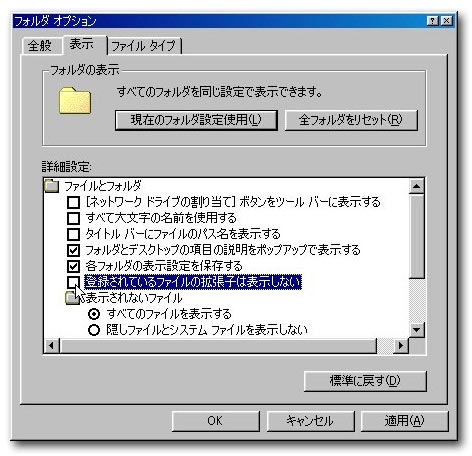Open the ファイル タイプ tab
Viewport: 472px width, 456px height.
point(144,46)
